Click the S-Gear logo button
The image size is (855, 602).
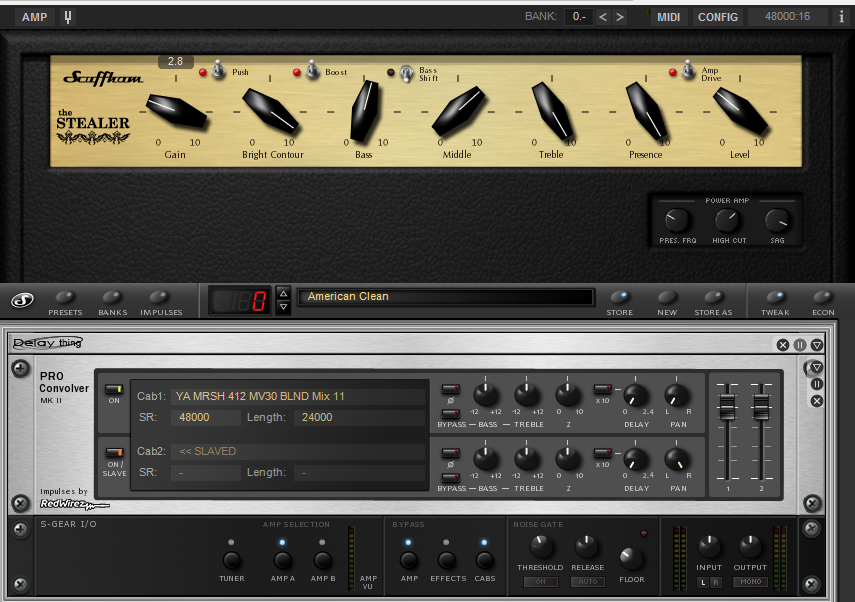pyautogui.click(x=22, y=299)
